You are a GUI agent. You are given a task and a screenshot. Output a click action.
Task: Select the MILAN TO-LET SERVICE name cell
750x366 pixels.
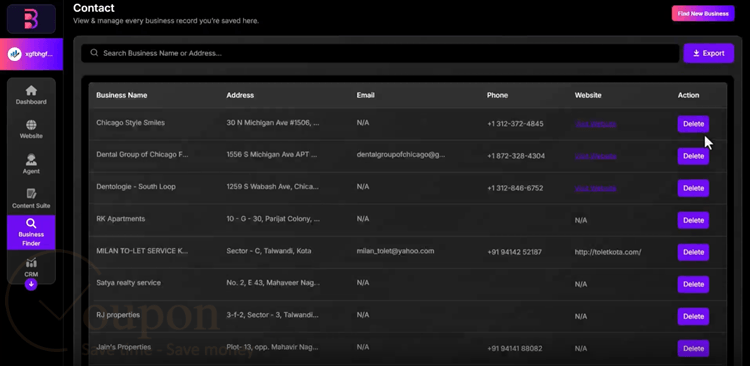pos(142,251)
